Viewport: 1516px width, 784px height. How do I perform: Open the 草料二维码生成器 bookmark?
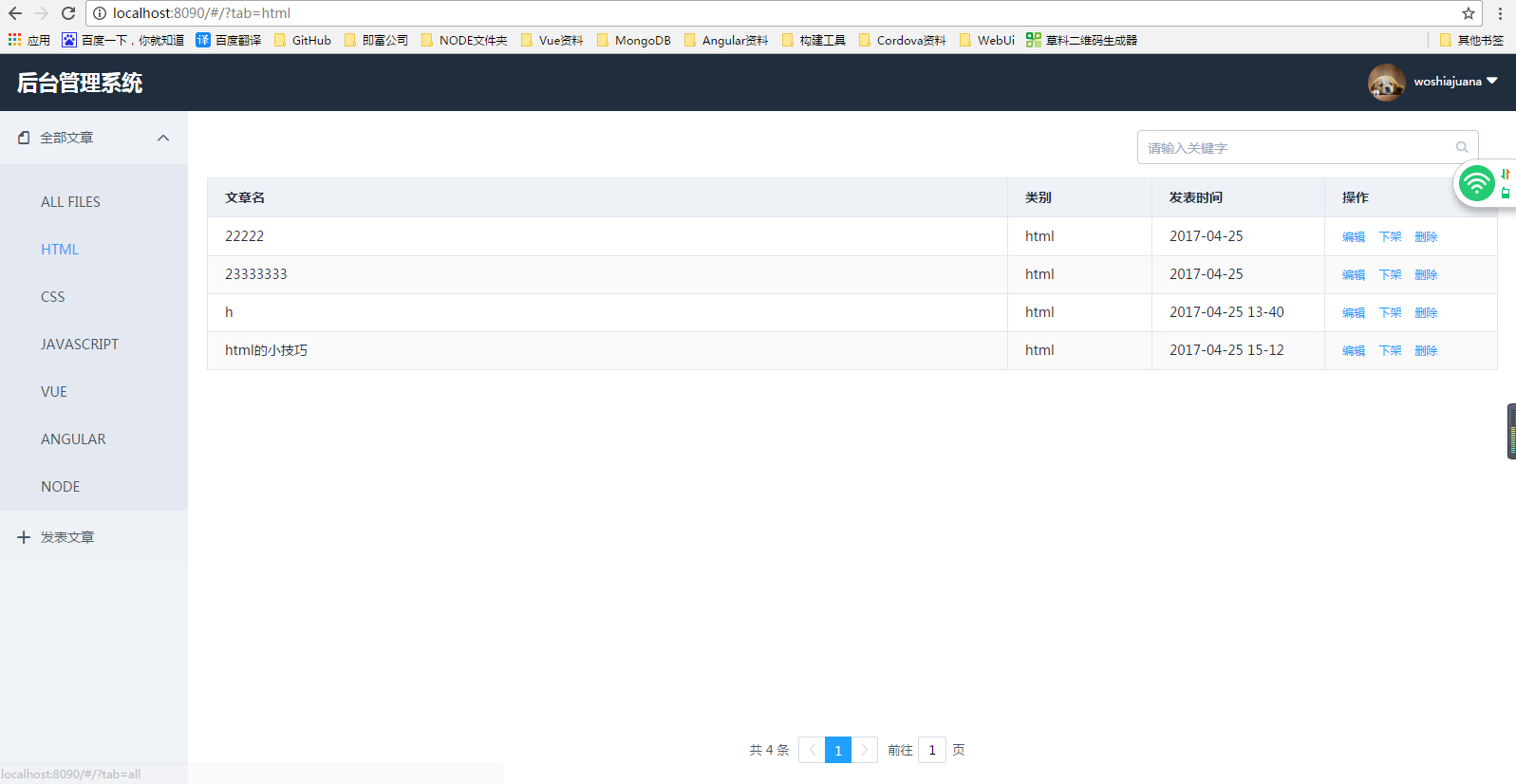tap(1082, 40)
